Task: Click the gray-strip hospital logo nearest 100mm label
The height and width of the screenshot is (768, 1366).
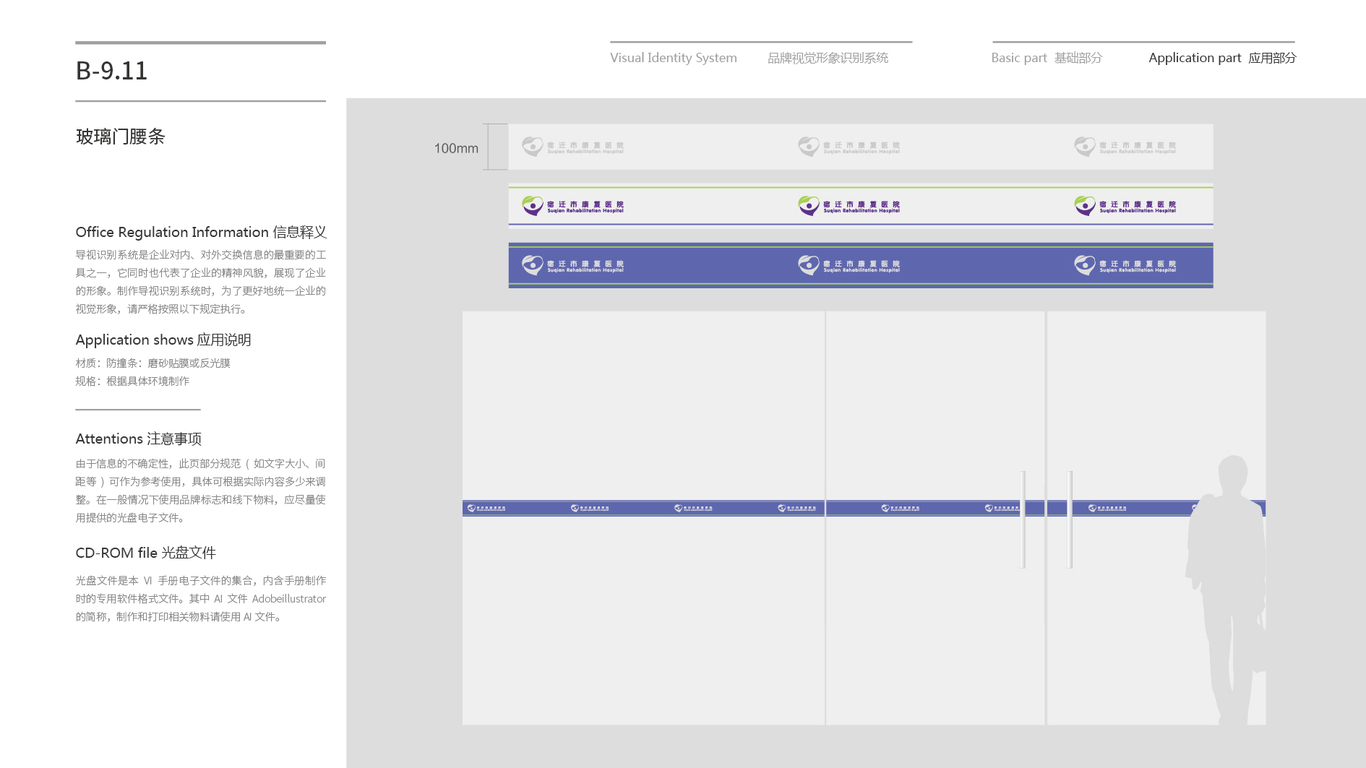Action: coord(573,147)
